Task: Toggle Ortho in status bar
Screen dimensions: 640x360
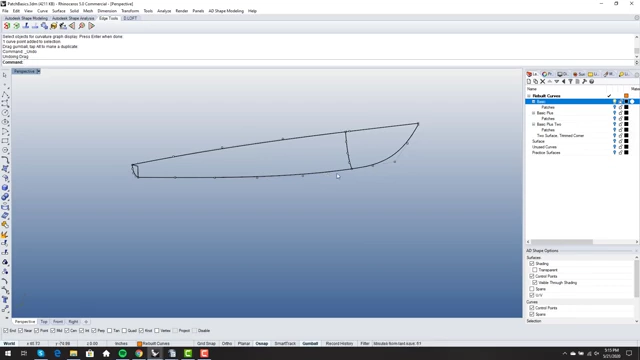Action: pyautogui.click(x=227, y=344)
